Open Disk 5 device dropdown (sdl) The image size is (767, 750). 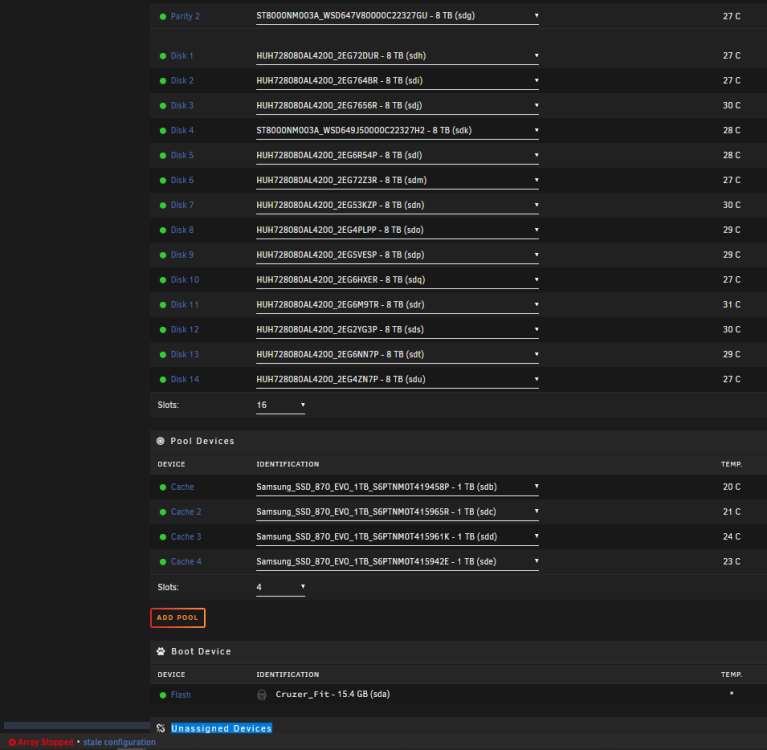[x=397, y=156]
